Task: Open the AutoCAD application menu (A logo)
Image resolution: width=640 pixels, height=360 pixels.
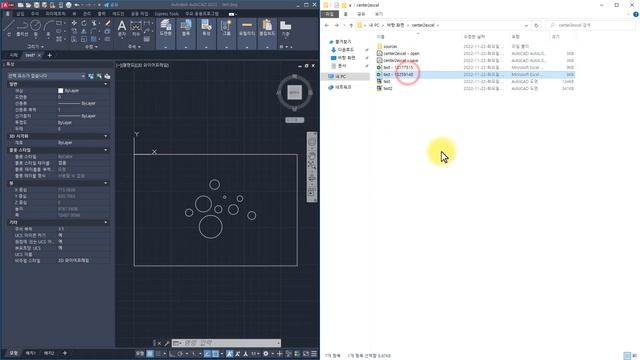Action: pyautogui.click(x=7, y=5)
